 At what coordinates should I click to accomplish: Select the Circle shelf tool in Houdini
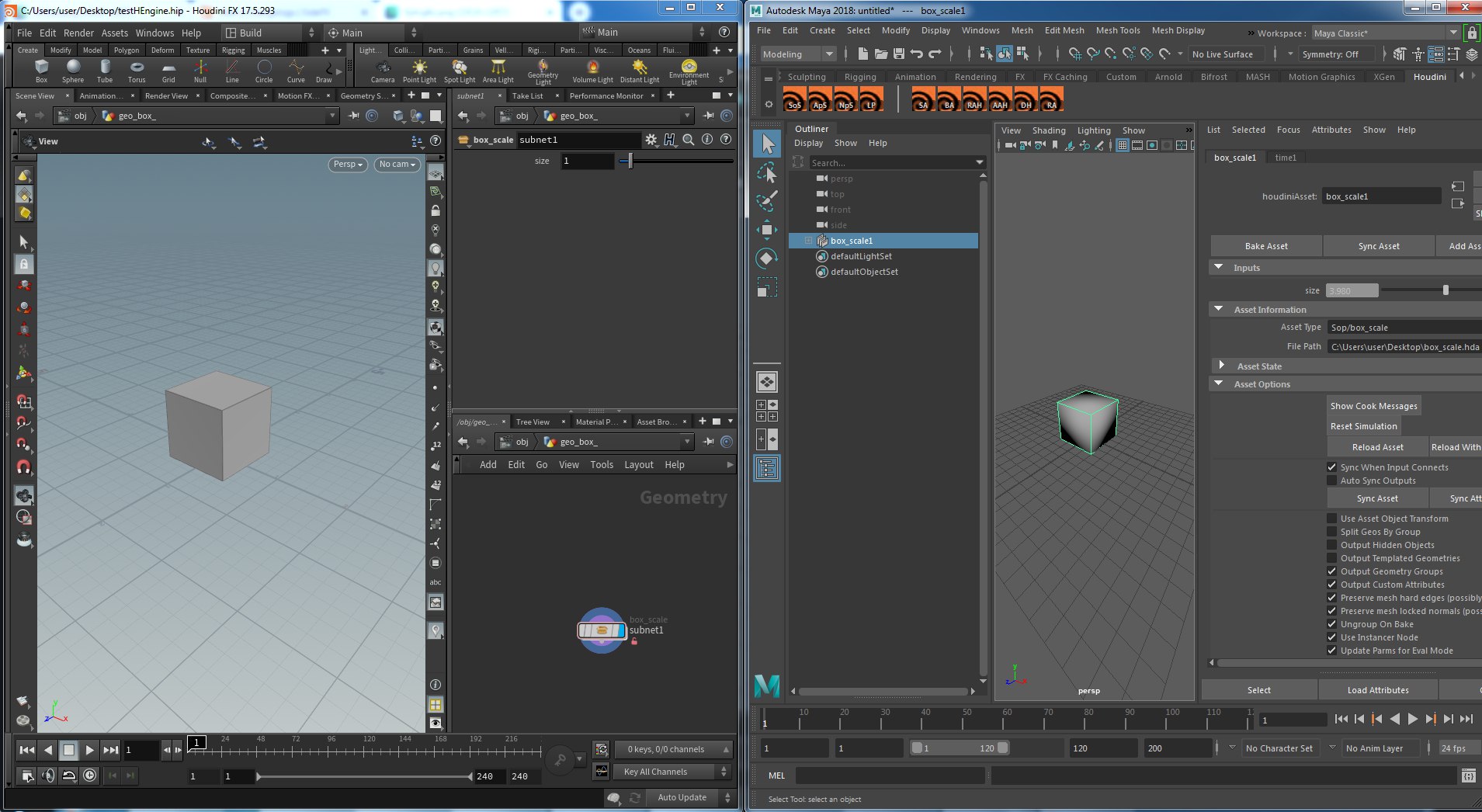pyautogui.click(x=264, y=71)
